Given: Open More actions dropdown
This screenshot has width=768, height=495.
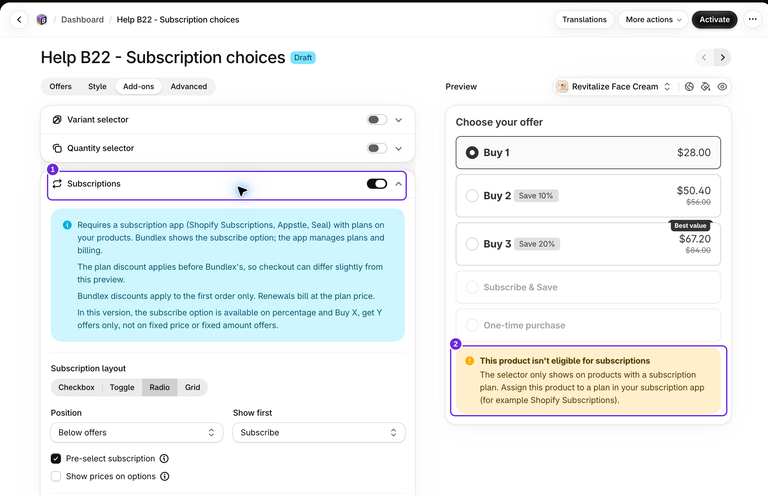Looking at the screenshot, I should pos(653,20).
